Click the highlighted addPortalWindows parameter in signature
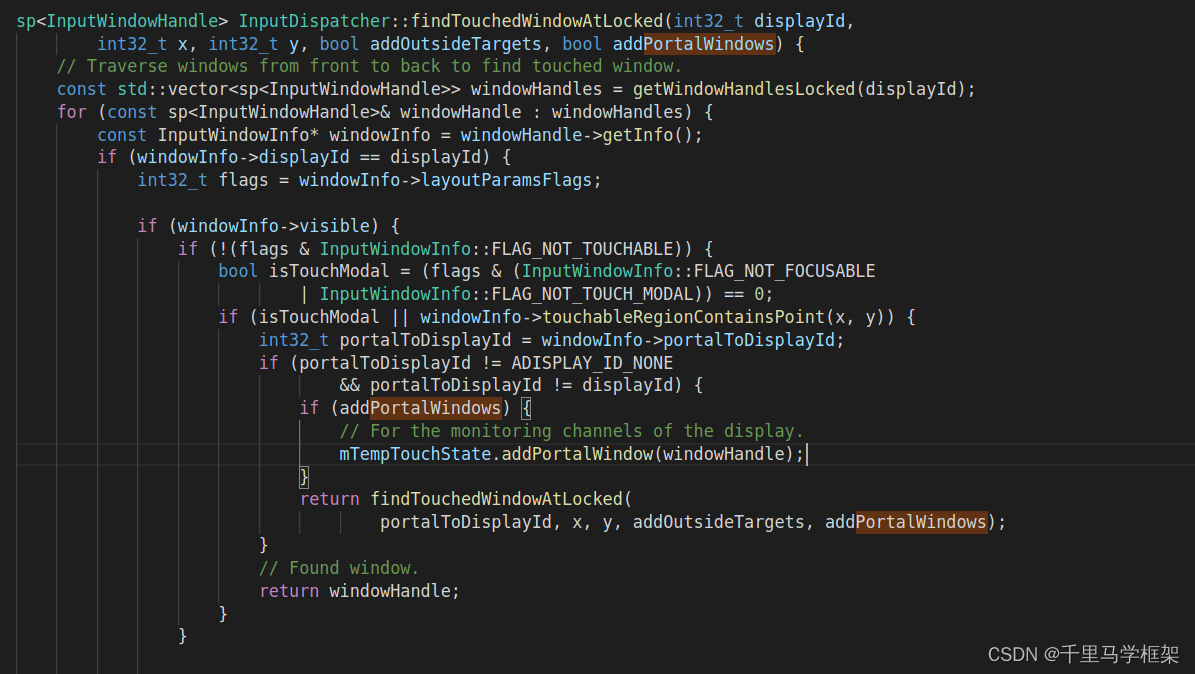 pos(694,44)
